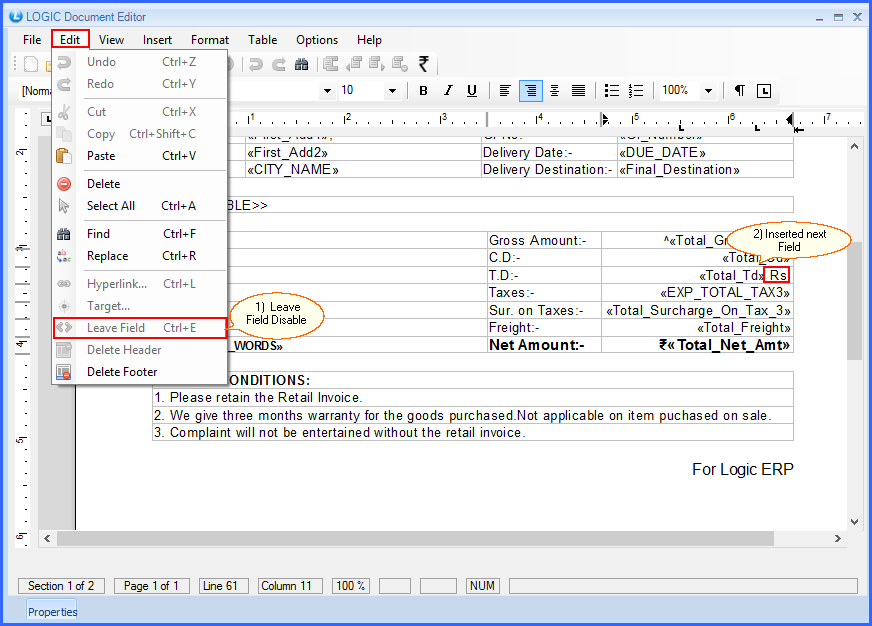Click the «EXP_TOTAL_TAX3» field
The width and height of the screenshot is (872, 626).
[x=725, y=293]
